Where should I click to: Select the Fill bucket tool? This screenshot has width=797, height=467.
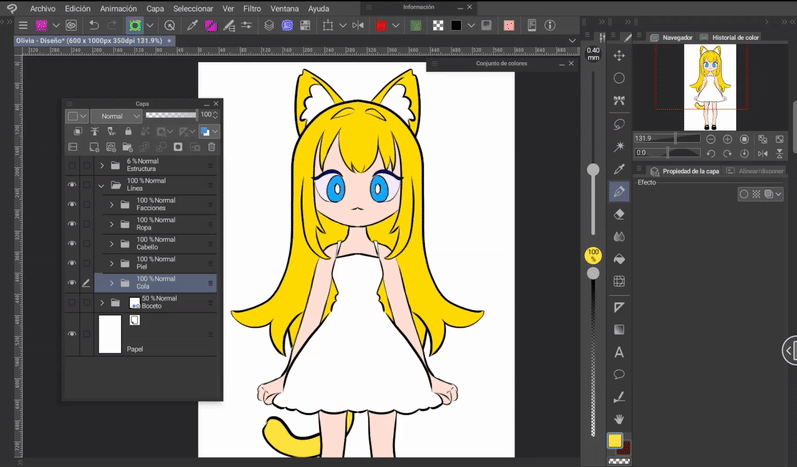(619, 259)
